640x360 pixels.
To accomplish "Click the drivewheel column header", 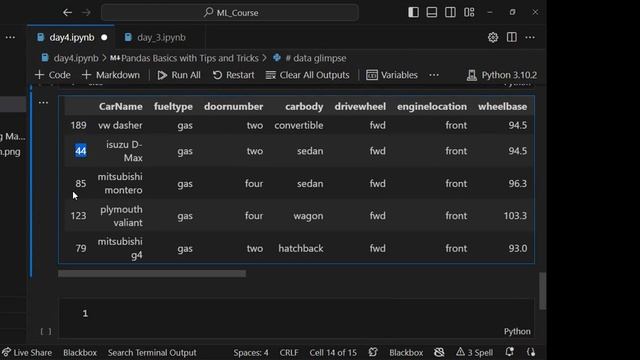I will coord(360,107).
